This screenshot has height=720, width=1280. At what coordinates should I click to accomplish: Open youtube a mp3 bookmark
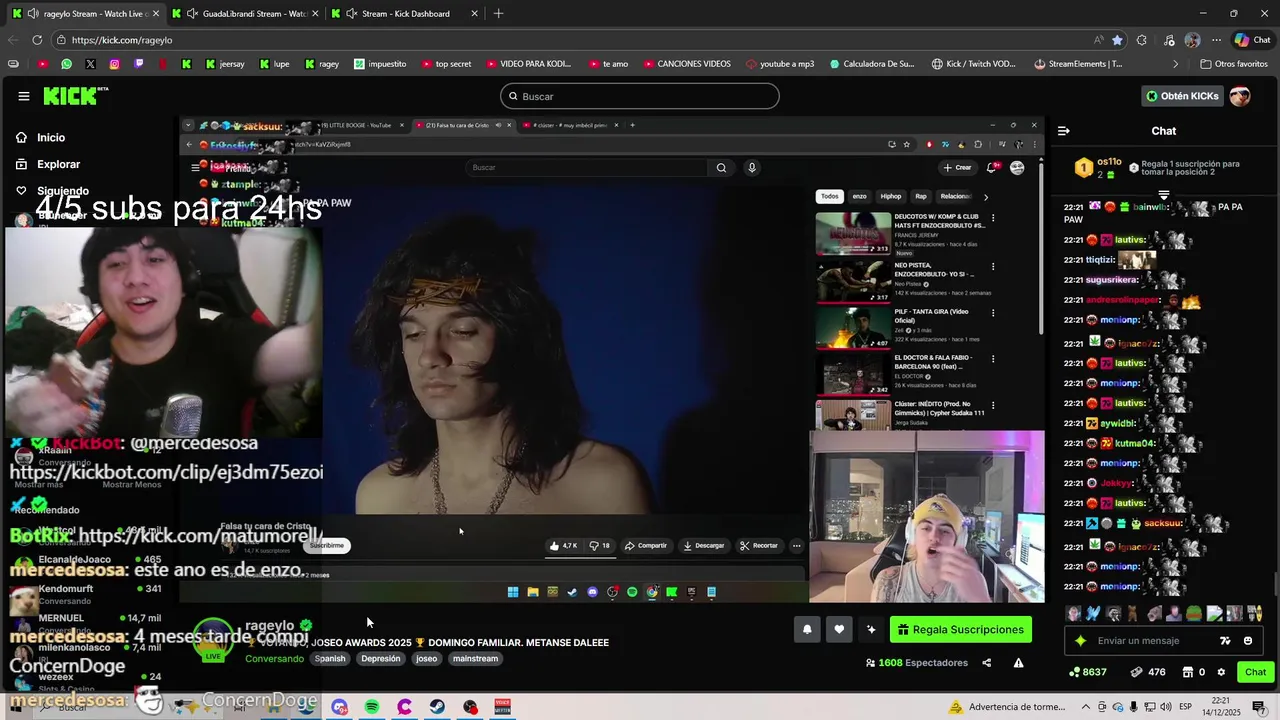780,64
